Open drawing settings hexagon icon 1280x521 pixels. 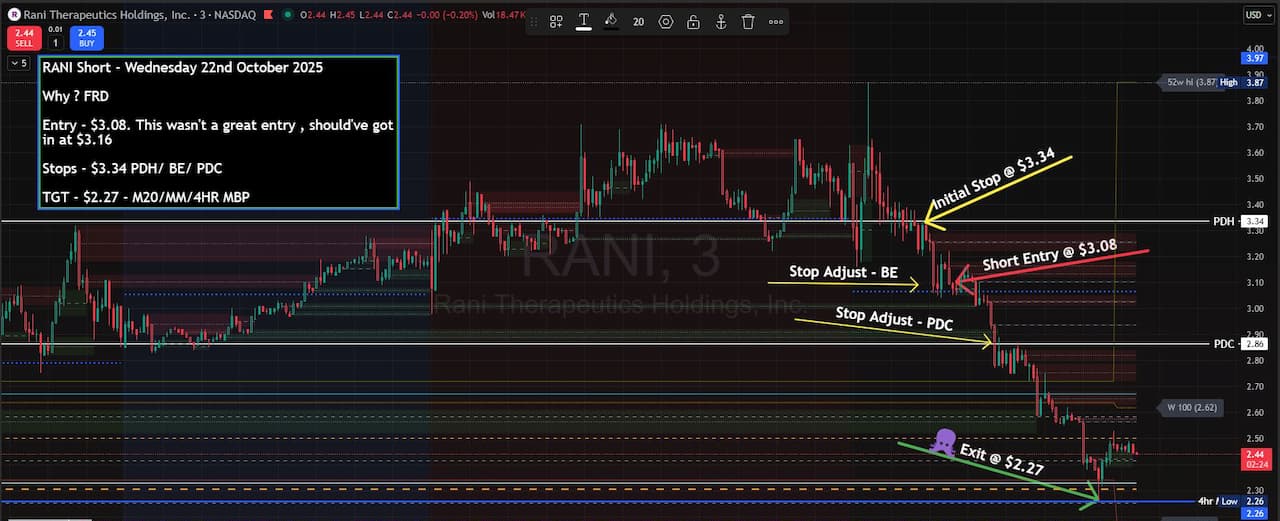click(666, 21)
